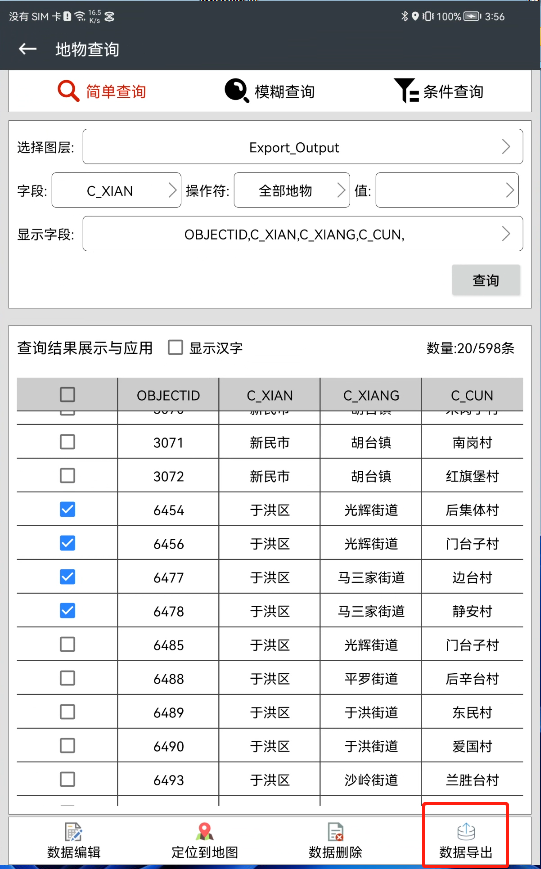Check the row with OBJECTID 3071
541x869 pixels.
(67, 442)
